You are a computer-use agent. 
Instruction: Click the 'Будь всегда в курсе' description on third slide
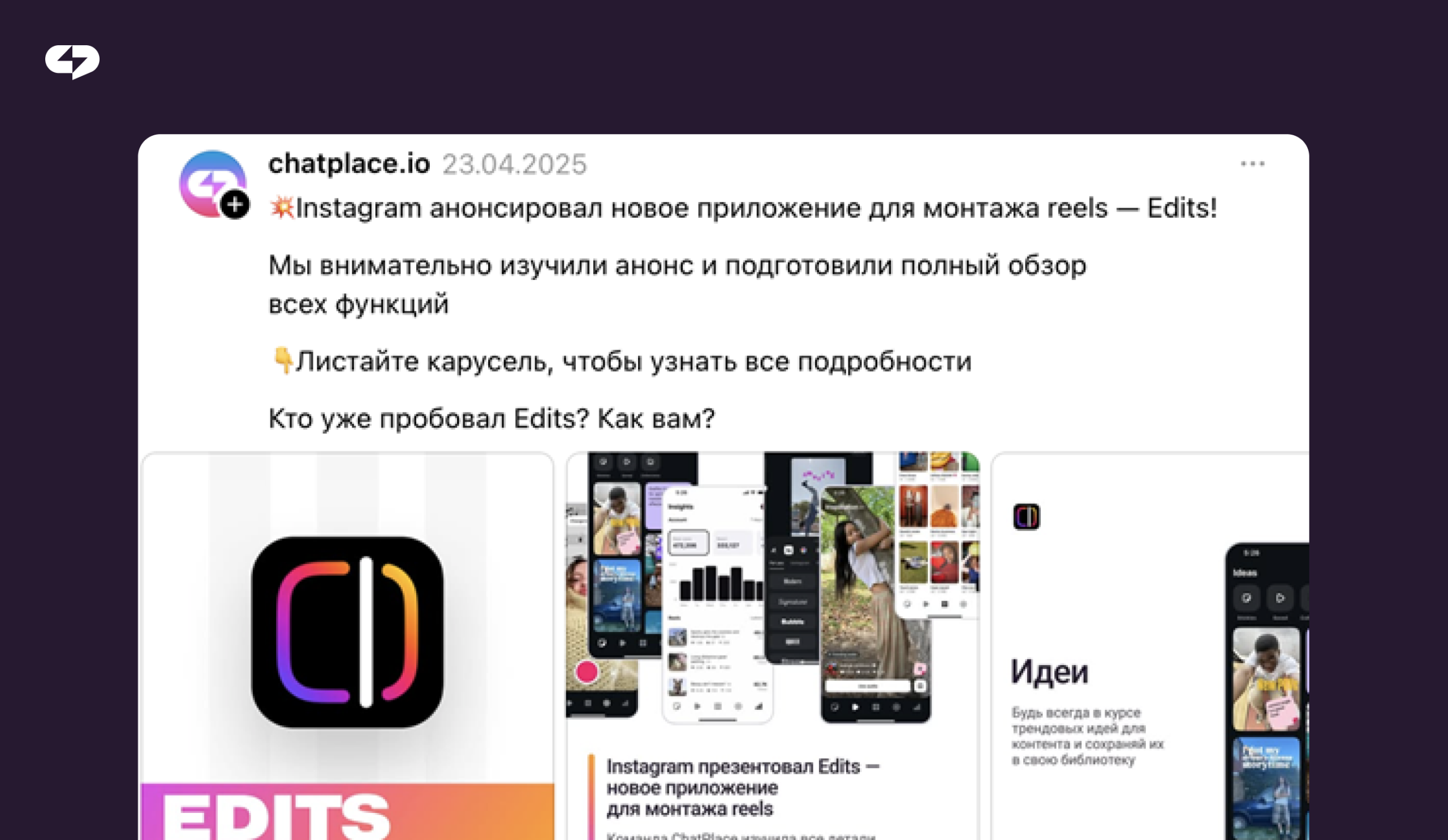pos(1087,736)
